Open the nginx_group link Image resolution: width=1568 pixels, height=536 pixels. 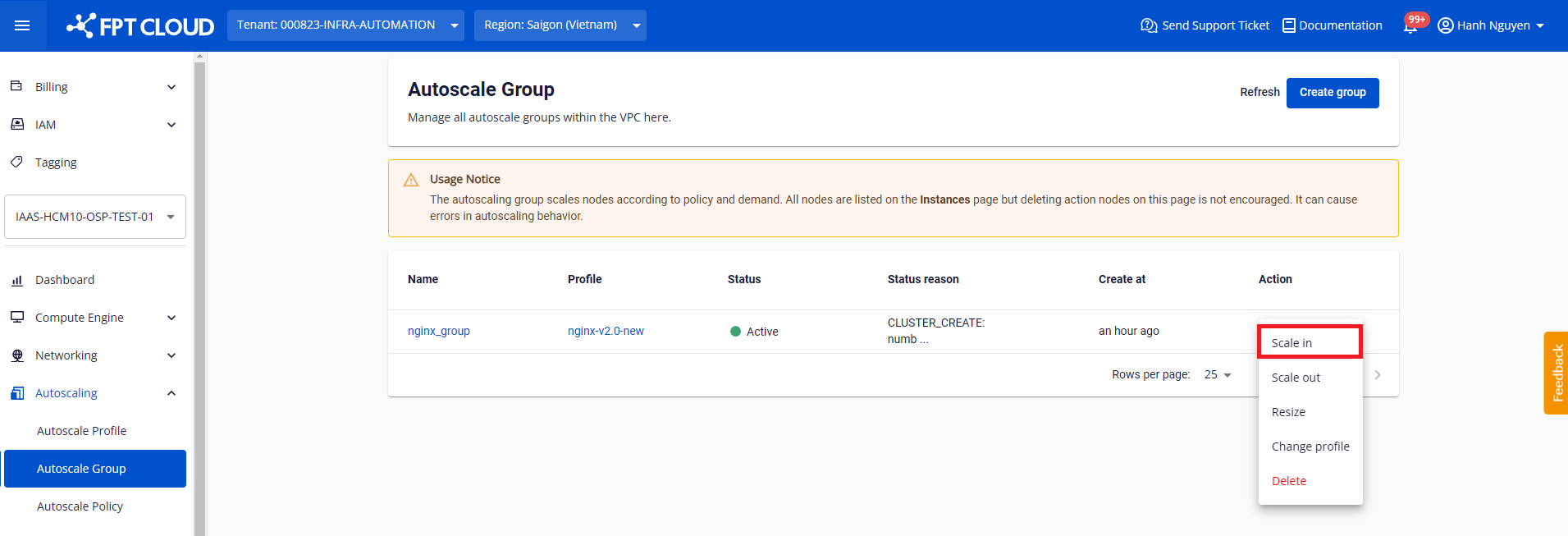click(439, 331)
